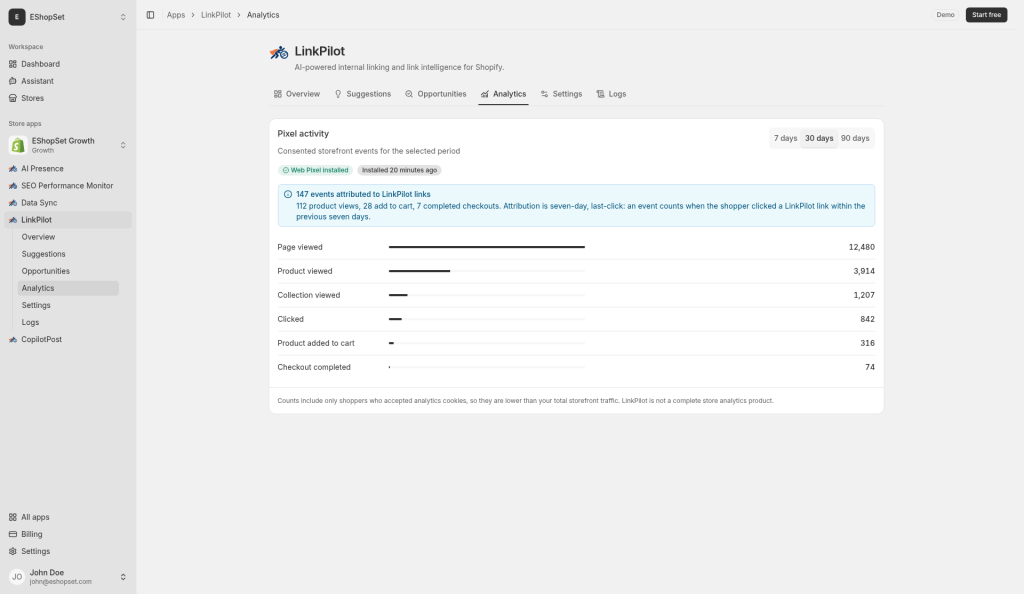Open the Logs tab
The width and height of the screenshot is (1024, 594).
(611, 94)
